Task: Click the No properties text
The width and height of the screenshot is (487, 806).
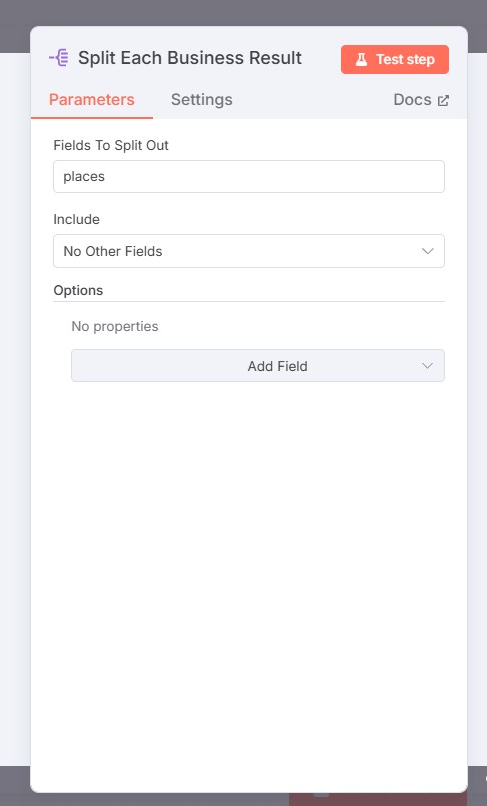Action: [115, 326]
